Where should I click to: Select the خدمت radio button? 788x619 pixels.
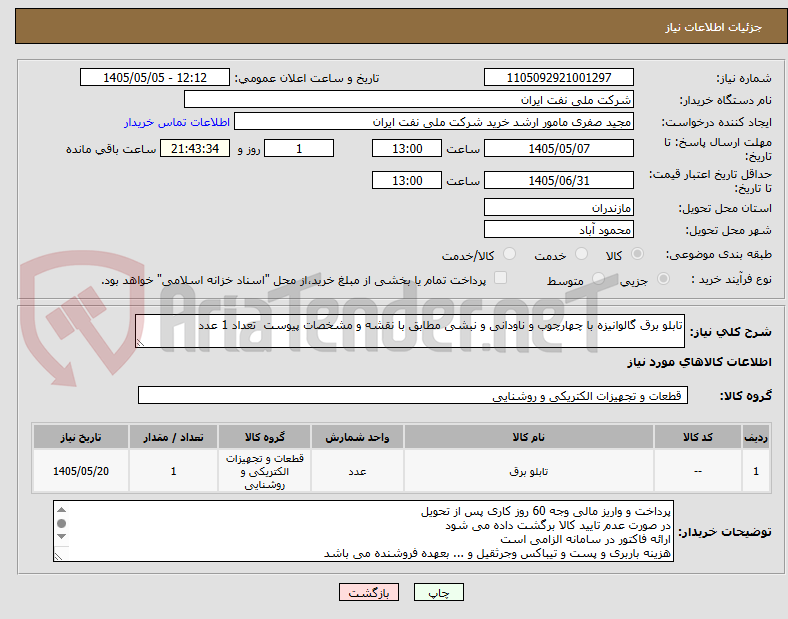click(x=581, y=254)
